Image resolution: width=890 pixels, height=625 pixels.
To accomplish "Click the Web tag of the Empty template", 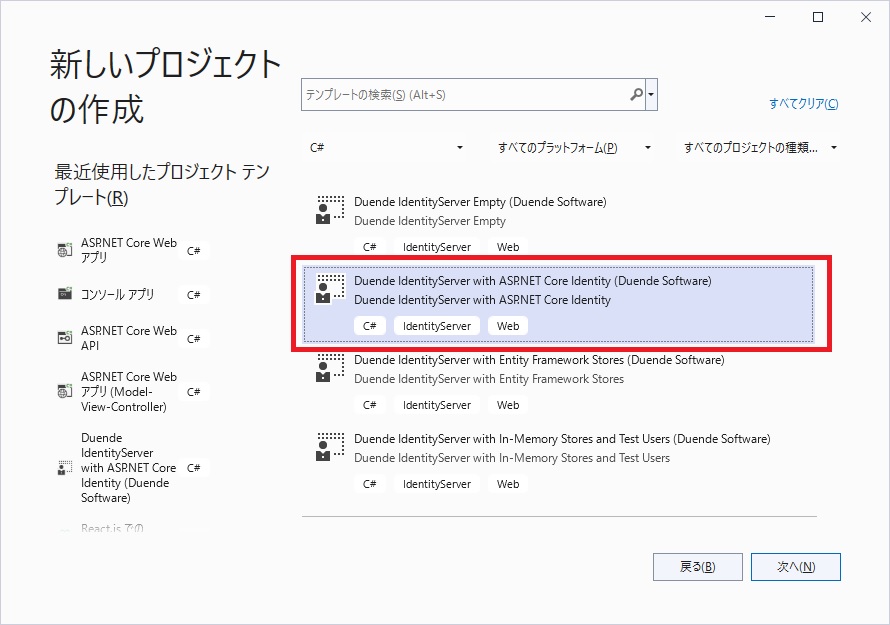I will 507,247.
